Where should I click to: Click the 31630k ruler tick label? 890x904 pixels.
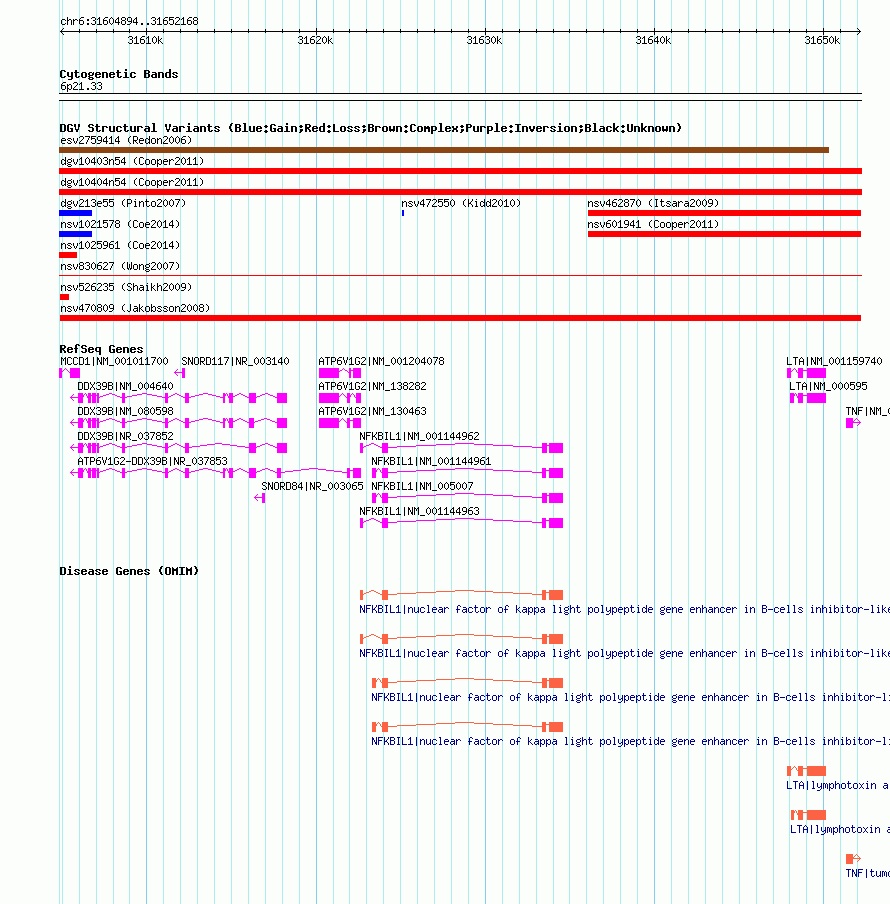484,40
